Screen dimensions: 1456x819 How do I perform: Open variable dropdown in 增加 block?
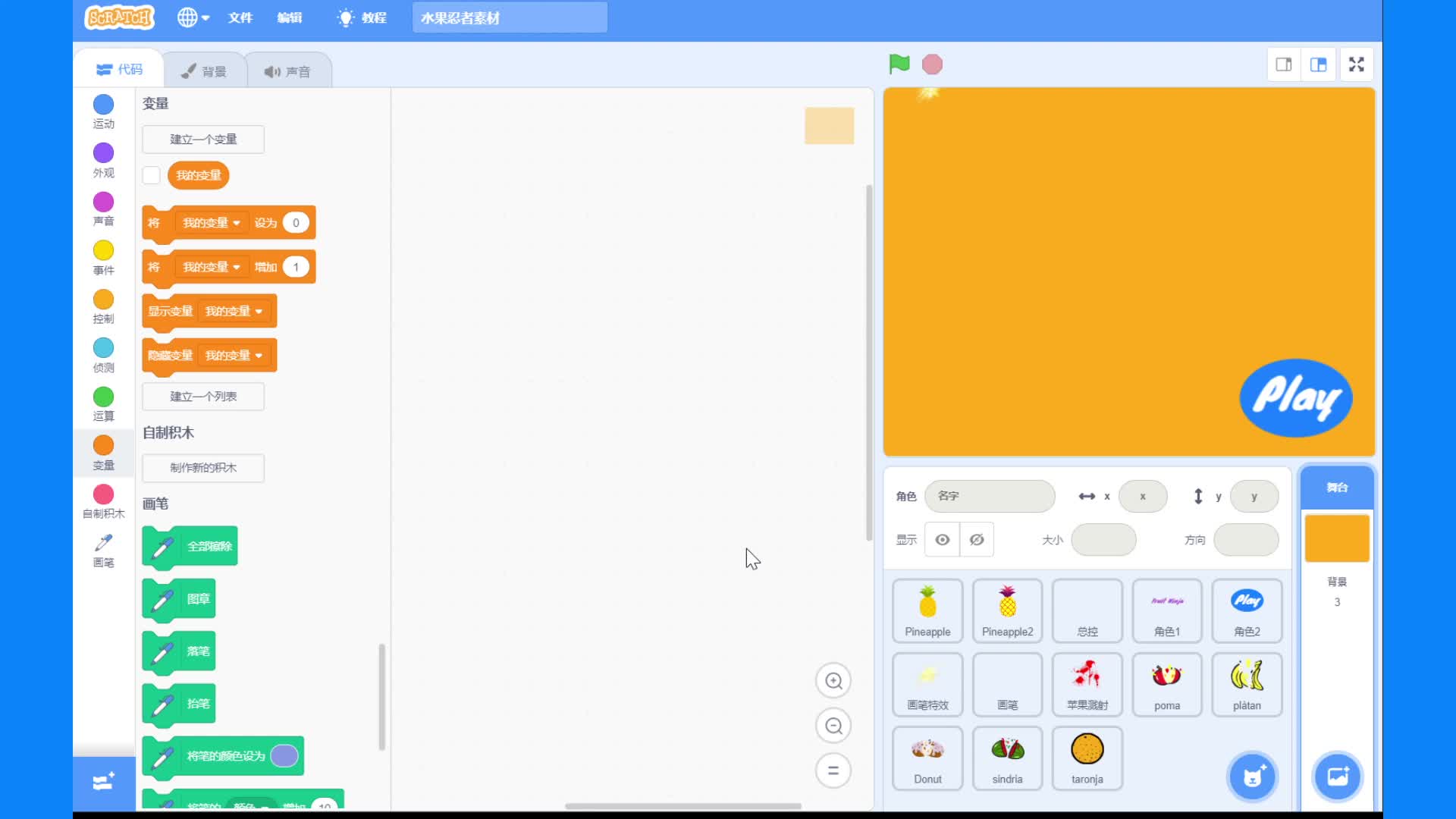pyautogui.click(x=211, y=267)
